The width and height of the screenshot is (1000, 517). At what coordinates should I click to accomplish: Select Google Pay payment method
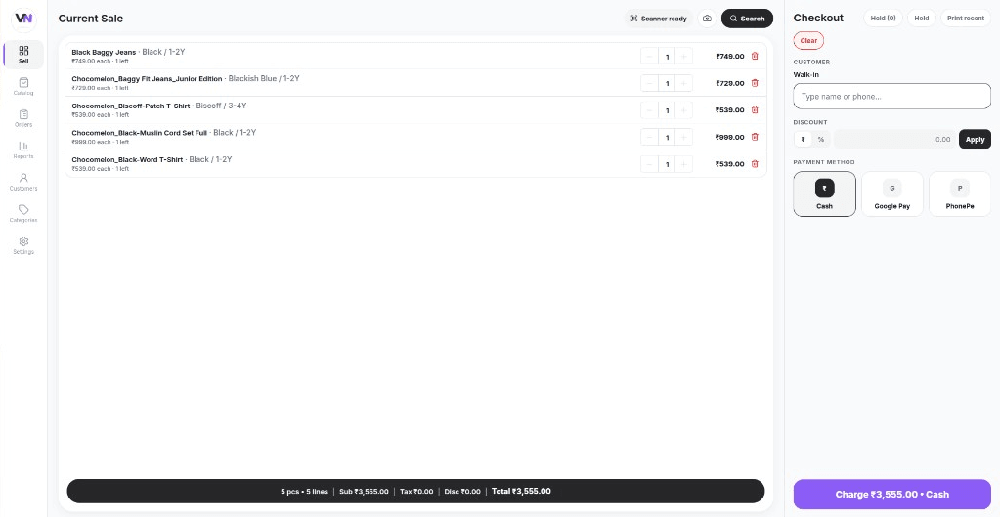point(892,194)
